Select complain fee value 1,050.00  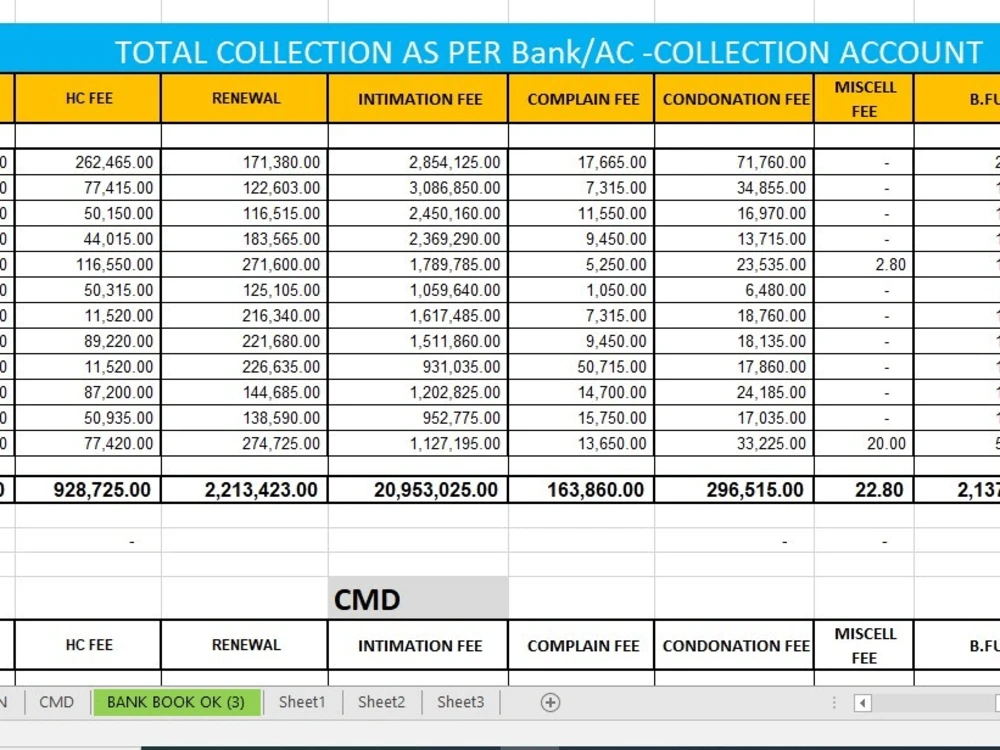pos(582,290)
